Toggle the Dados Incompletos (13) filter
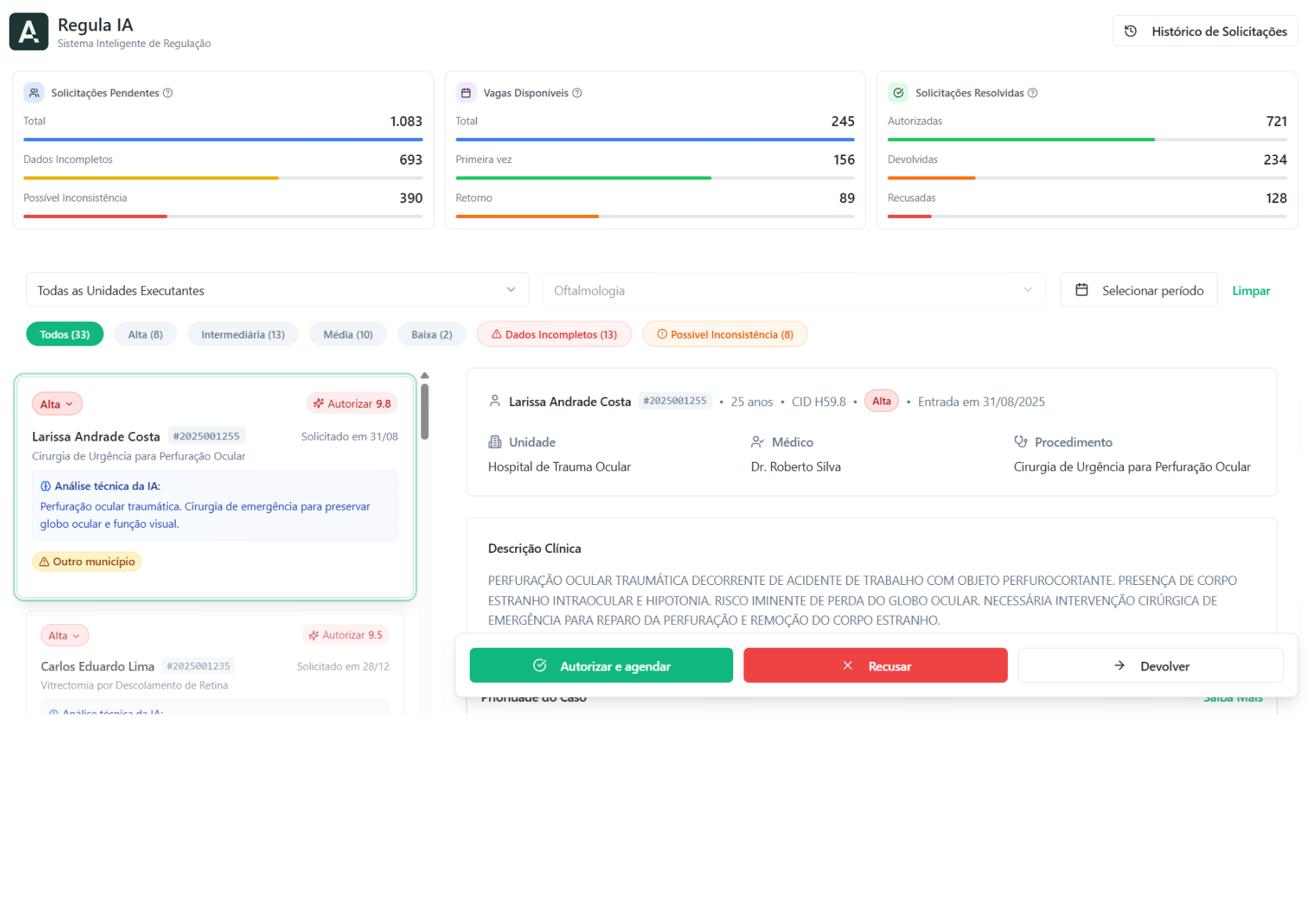Screen dimensions: 1316x919 (554, 334)
